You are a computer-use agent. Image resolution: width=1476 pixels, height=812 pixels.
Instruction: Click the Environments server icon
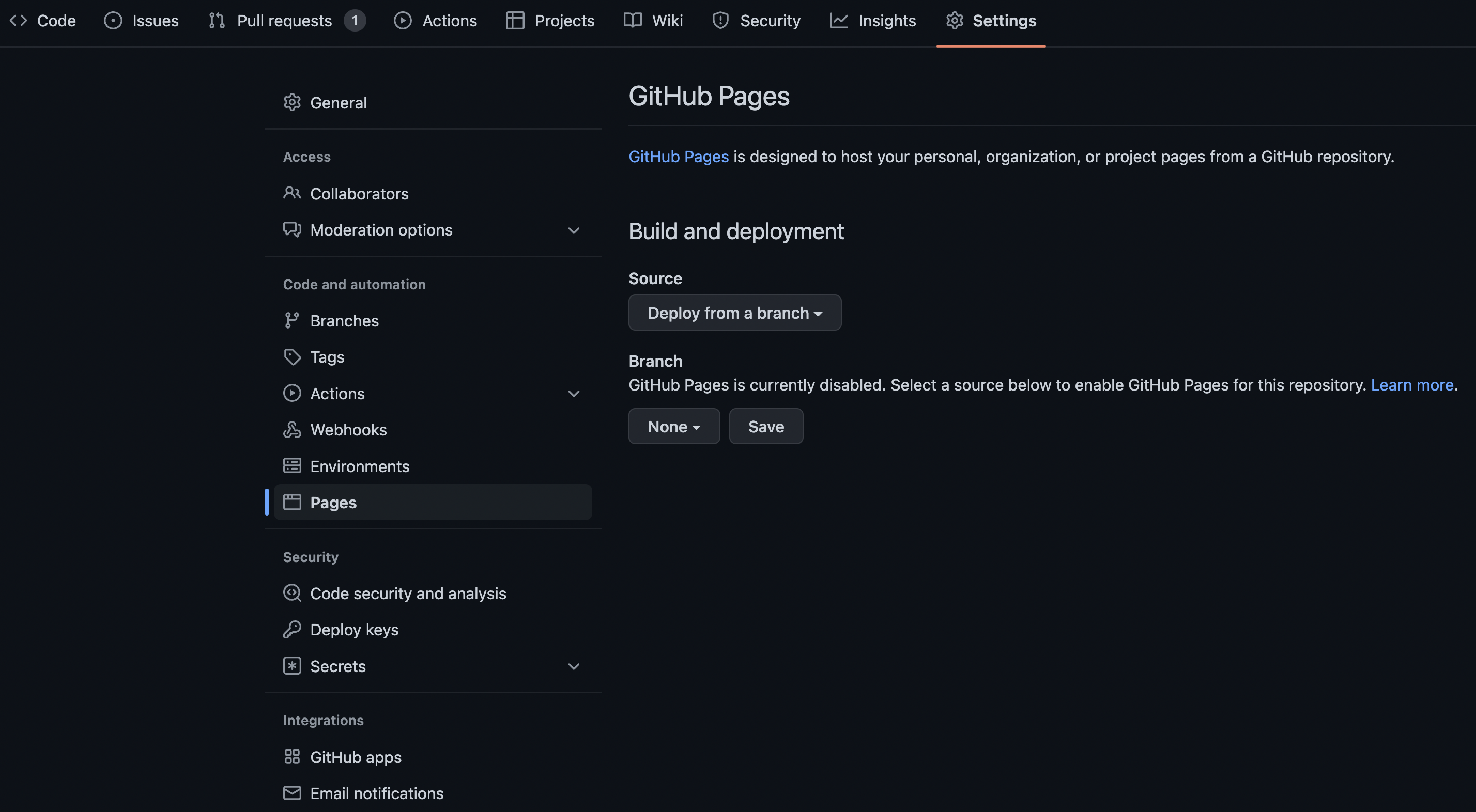click(x=292, y=465)
